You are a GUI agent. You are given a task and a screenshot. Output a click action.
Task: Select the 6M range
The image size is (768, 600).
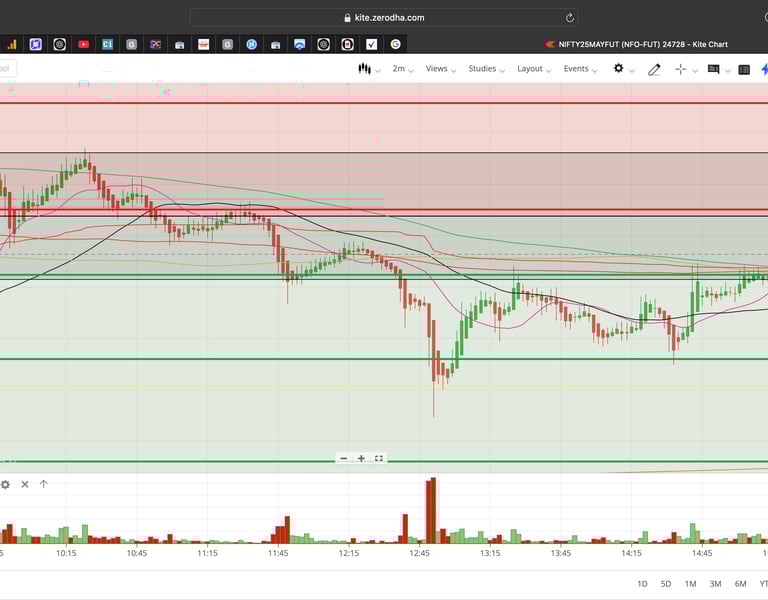coord(741,584)
